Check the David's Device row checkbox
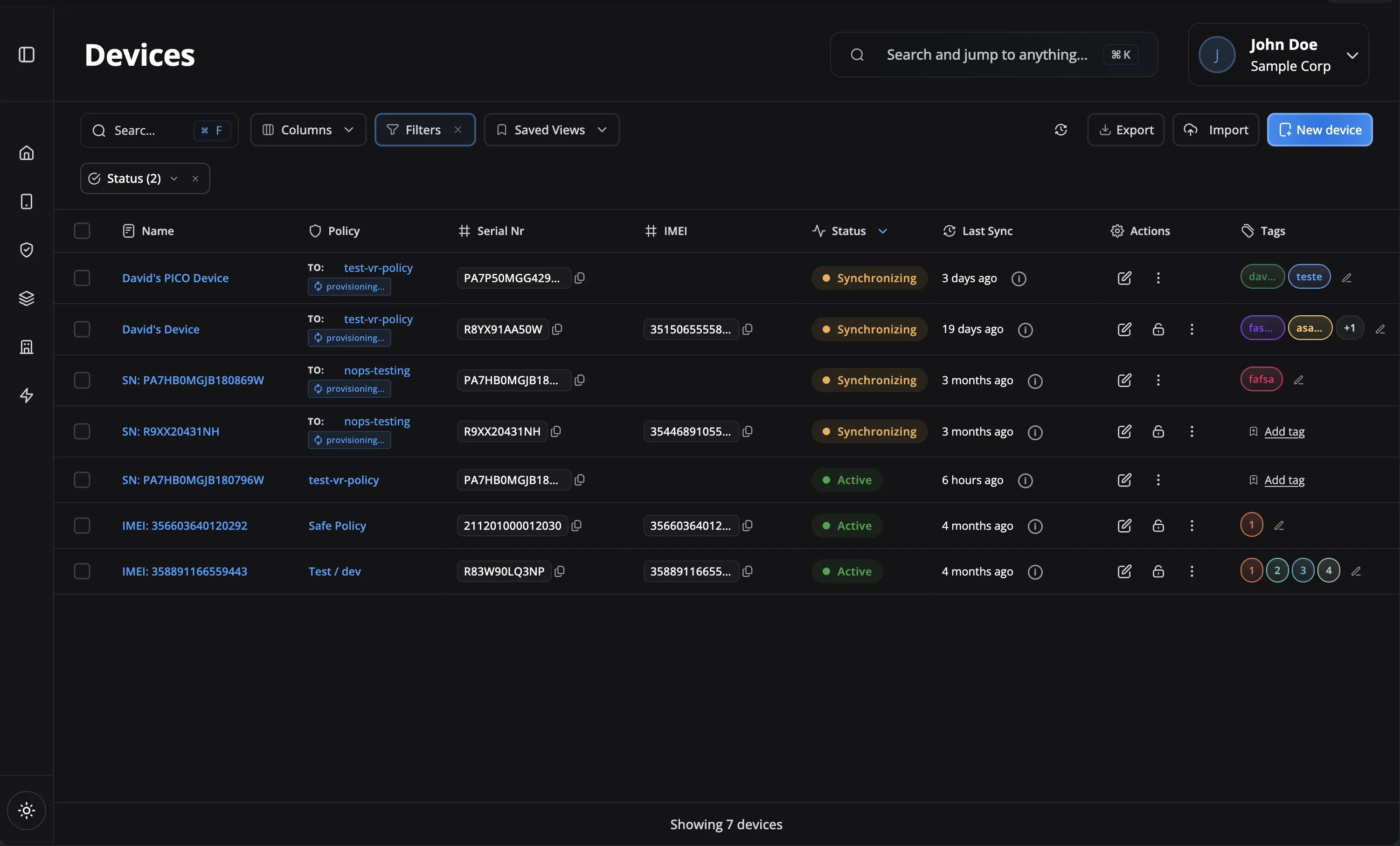 tap(82, 330)
